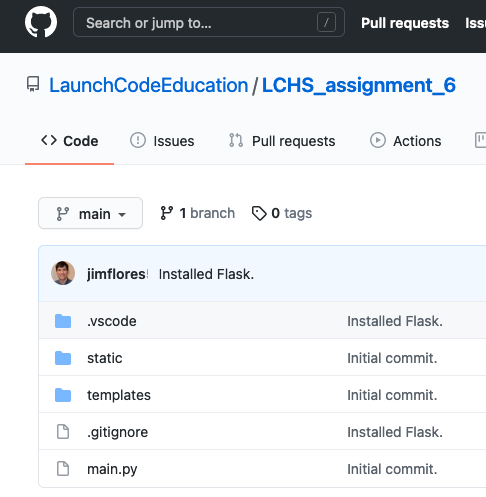Open Pull requests in the top navigation

(405, 23)
